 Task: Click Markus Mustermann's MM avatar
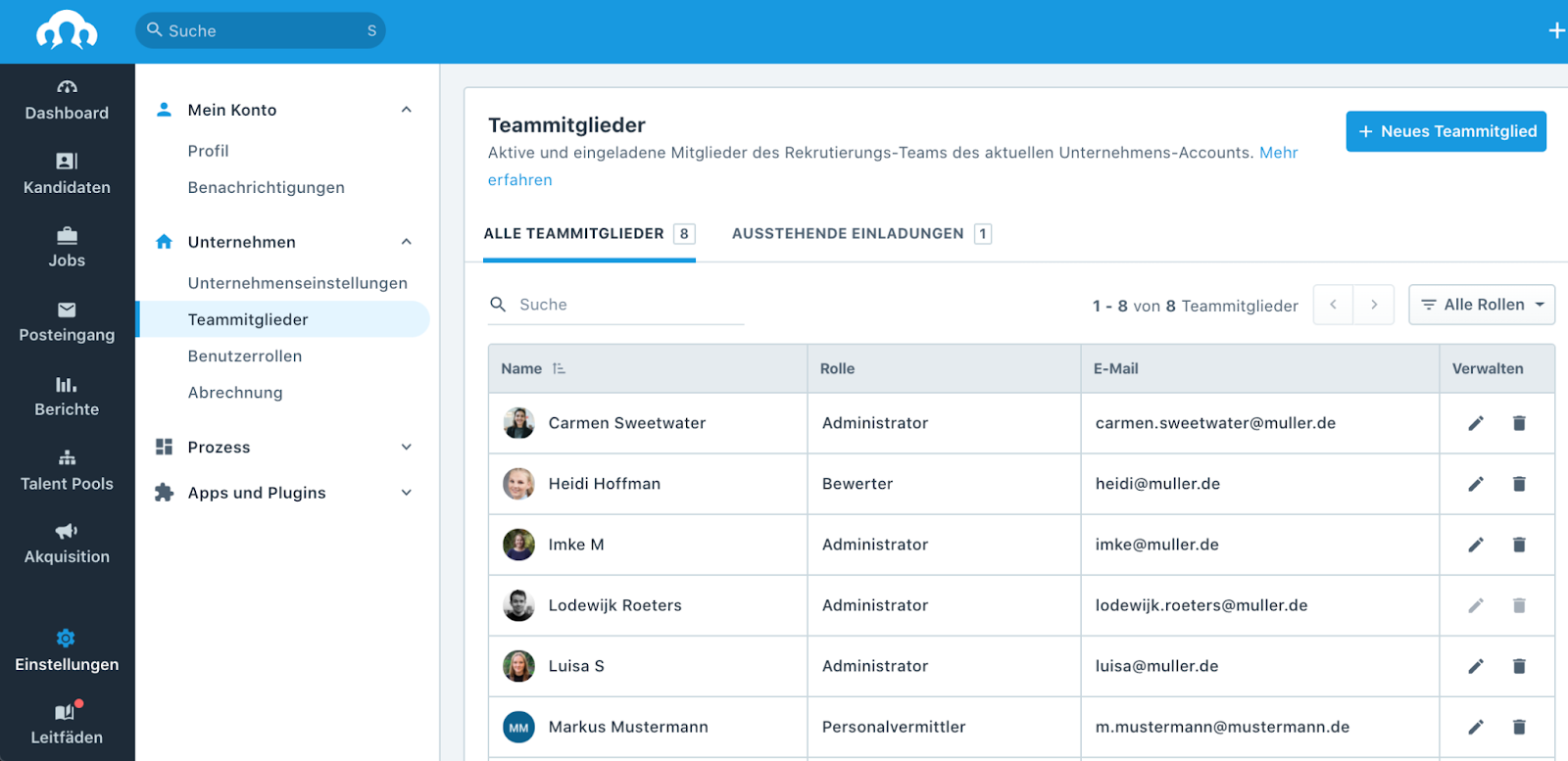[x=518, y=727]
